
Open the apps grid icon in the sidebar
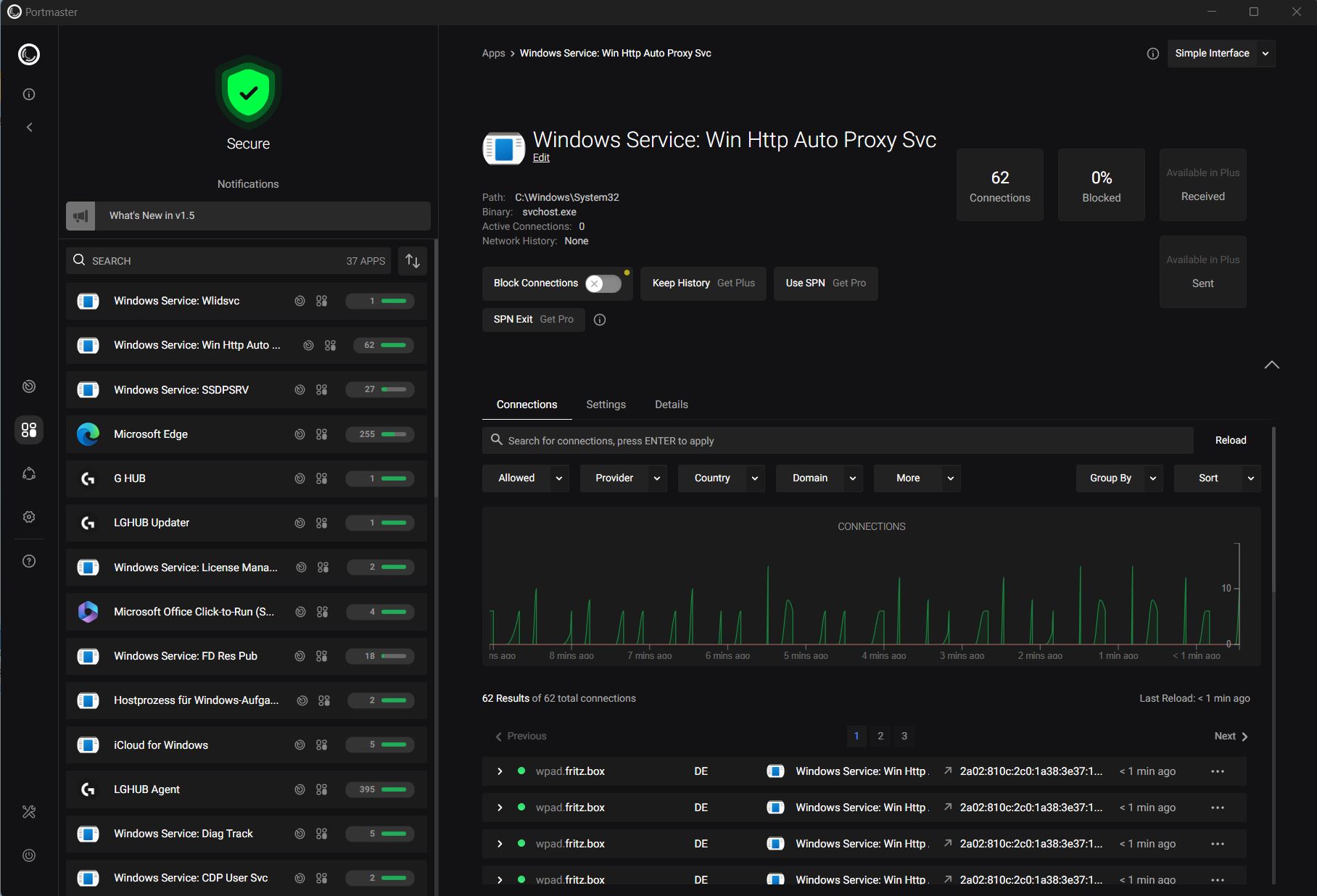coord(29,430)
